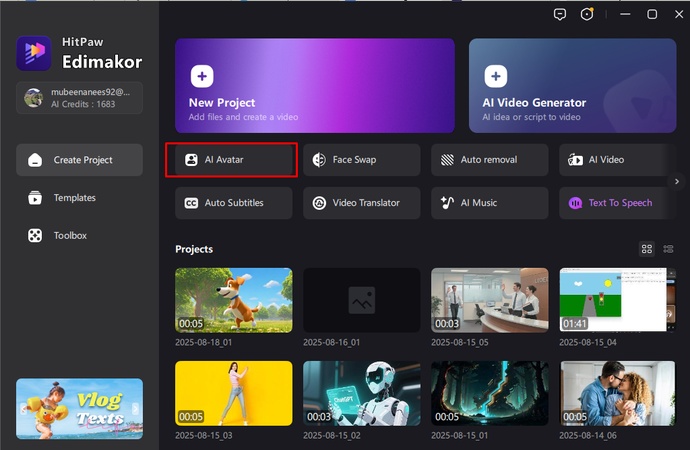Expand more AI tools with right chevron

pos(677,181)
